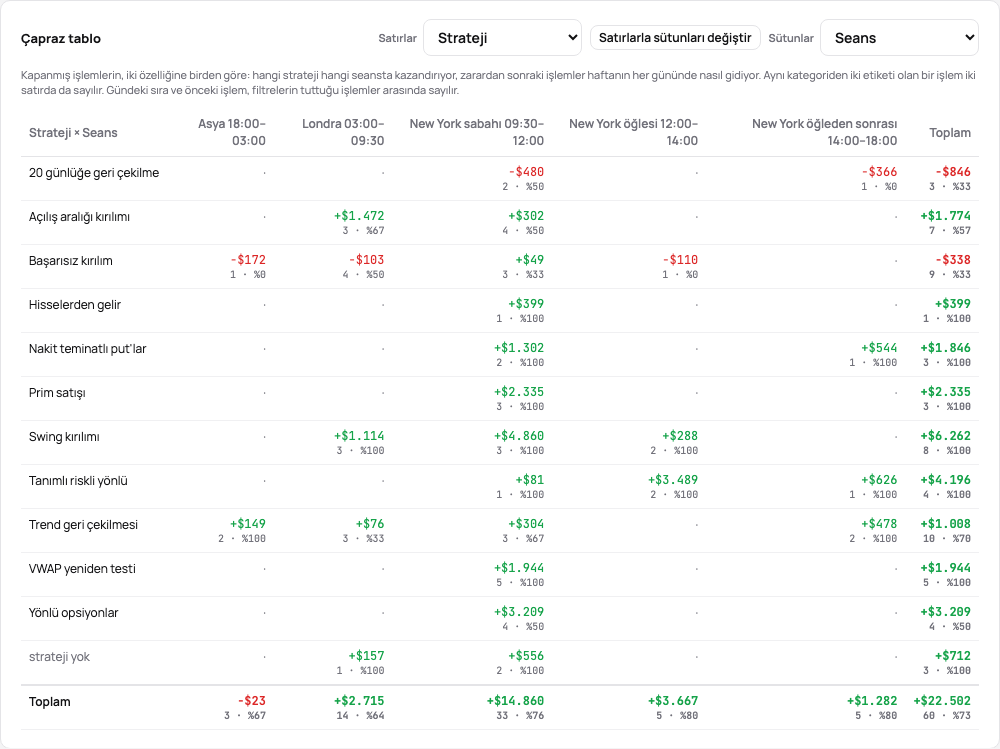This screenshot has height=749, width=1000.
Task: Click the Başarısız kırılım row label
Action: click(71, 261)
